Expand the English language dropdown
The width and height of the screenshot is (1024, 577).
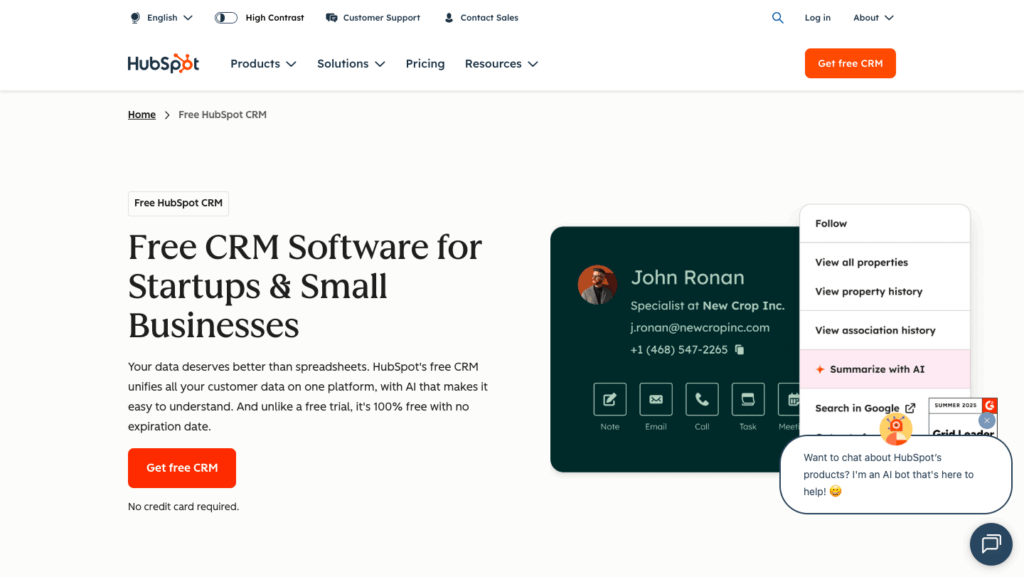pos(162,18)
